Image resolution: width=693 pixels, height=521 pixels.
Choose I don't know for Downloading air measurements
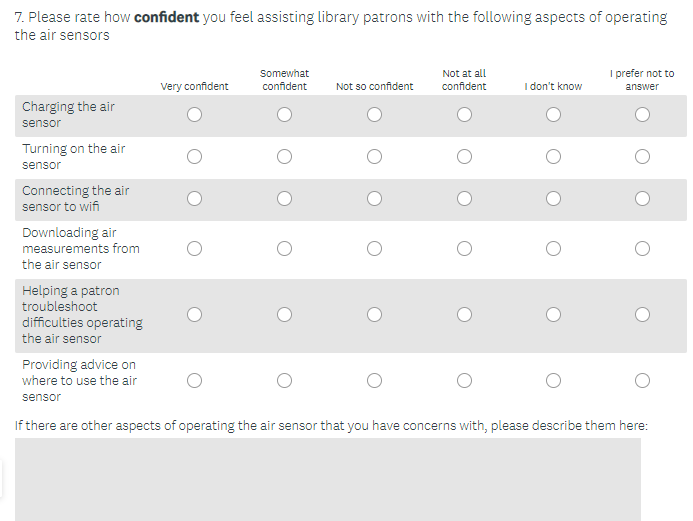pyautogui.click(x=553, y=248)
